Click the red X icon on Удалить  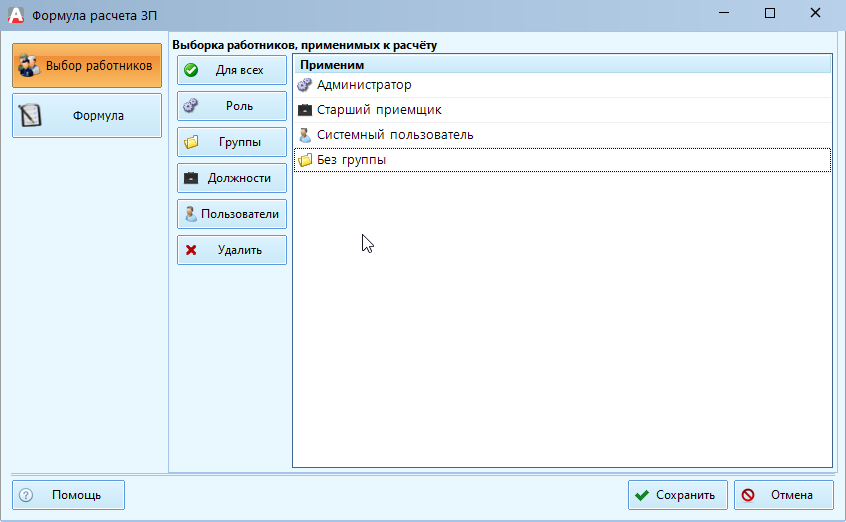(191, 250)
